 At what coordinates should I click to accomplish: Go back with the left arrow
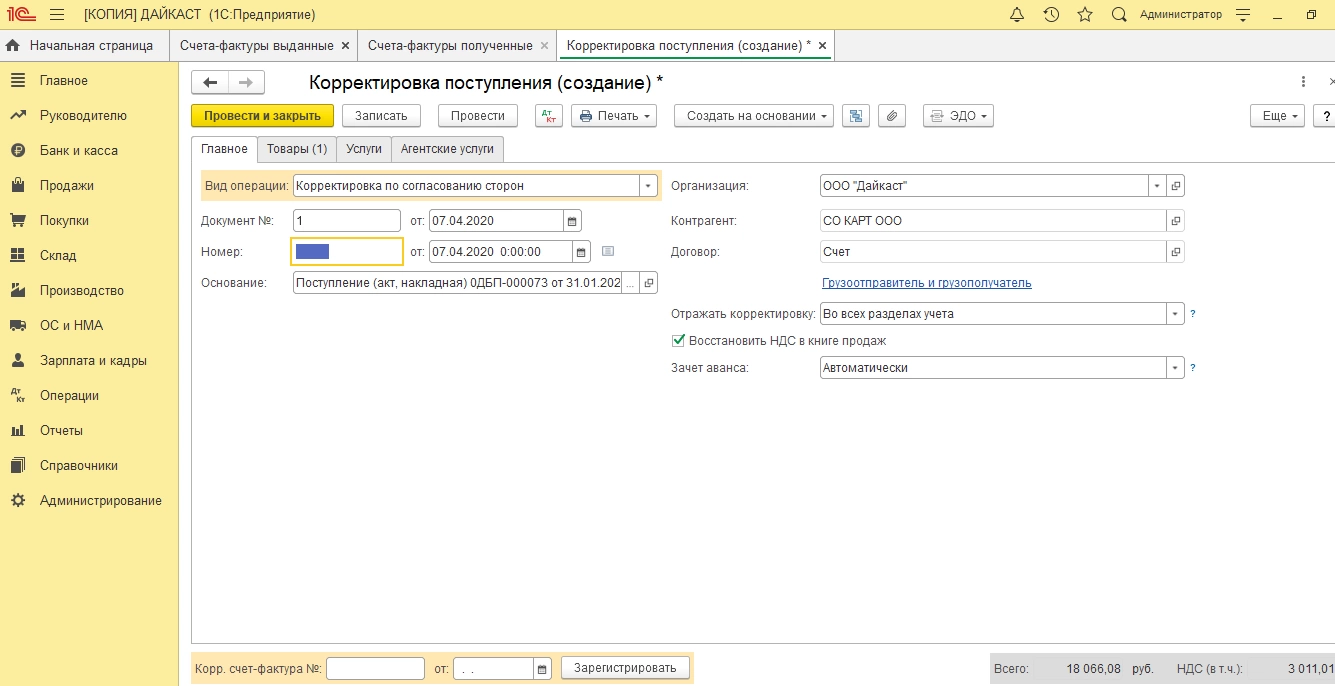(210, 83)
